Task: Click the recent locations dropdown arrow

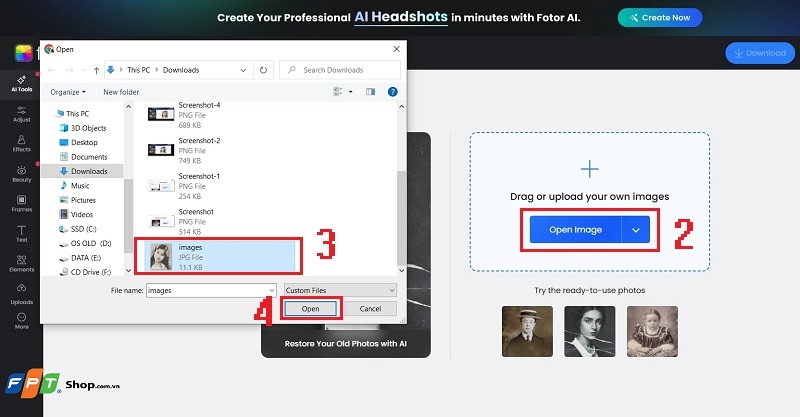Action: point(82,70)
